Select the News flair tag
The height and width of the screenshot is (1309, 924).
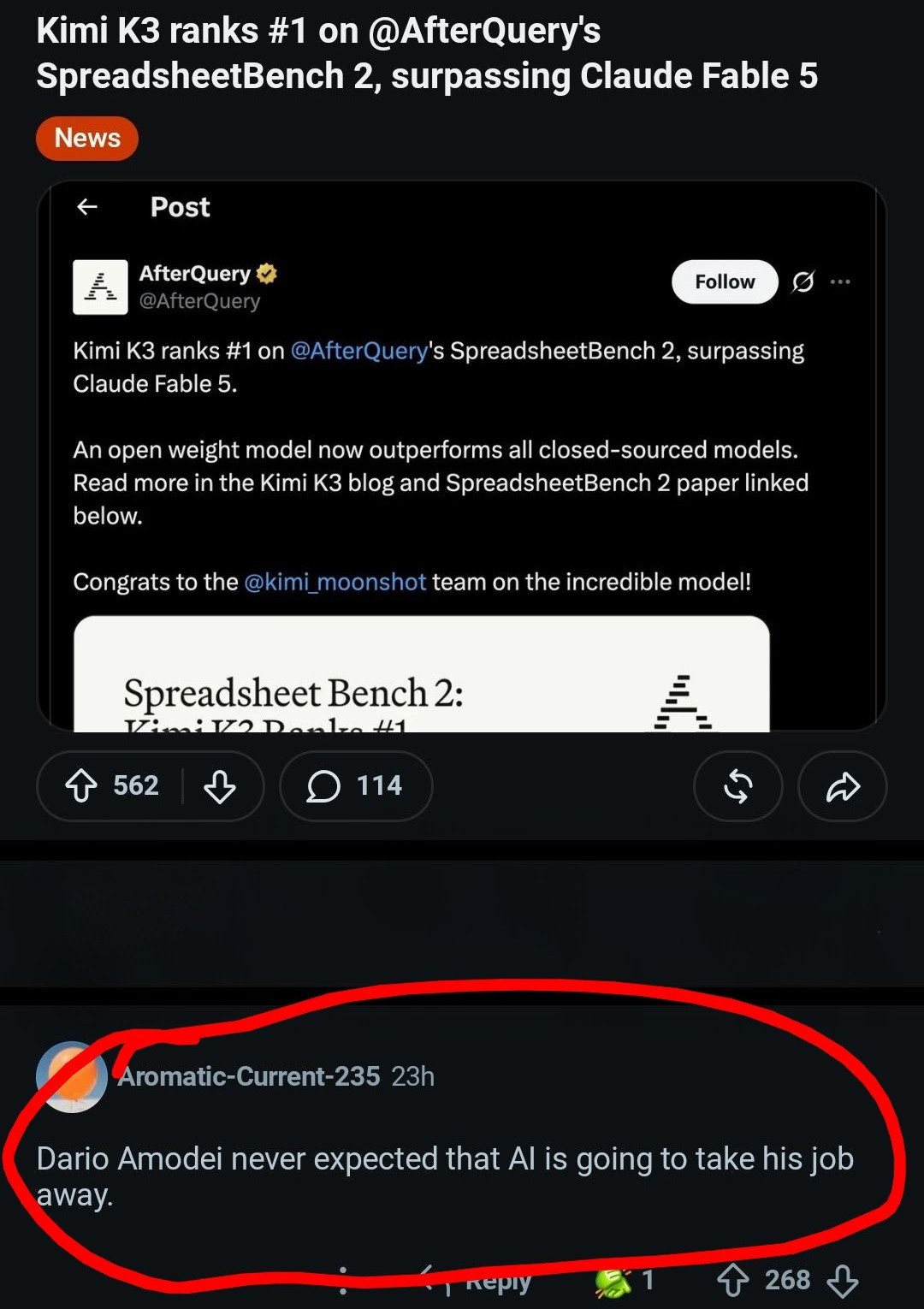87,139
